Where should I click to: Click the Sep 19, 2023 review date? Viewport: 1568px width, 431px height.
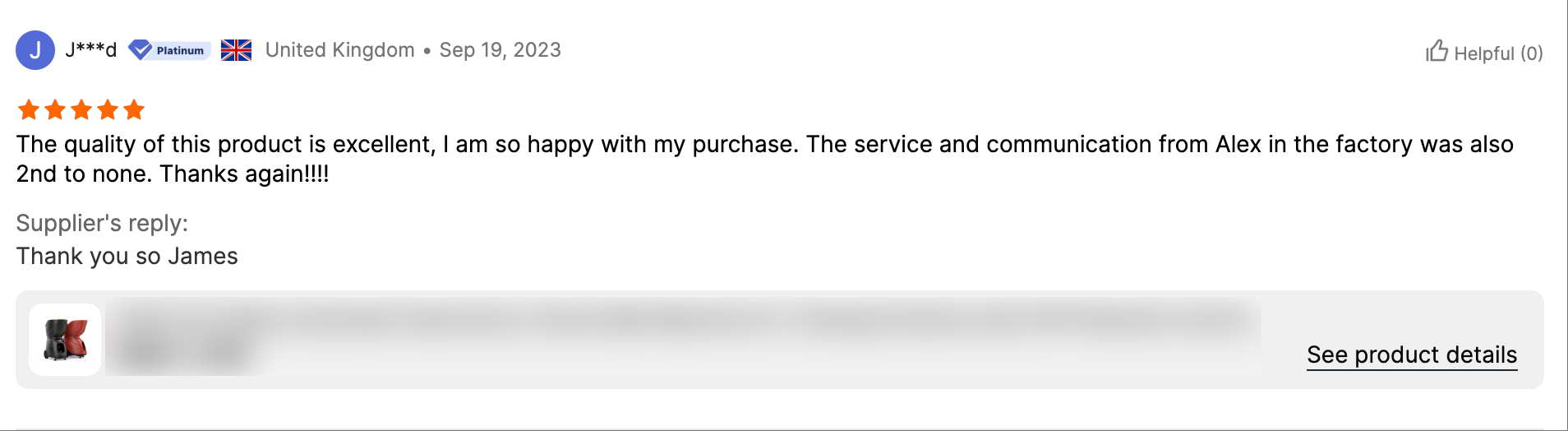(500, 50)
